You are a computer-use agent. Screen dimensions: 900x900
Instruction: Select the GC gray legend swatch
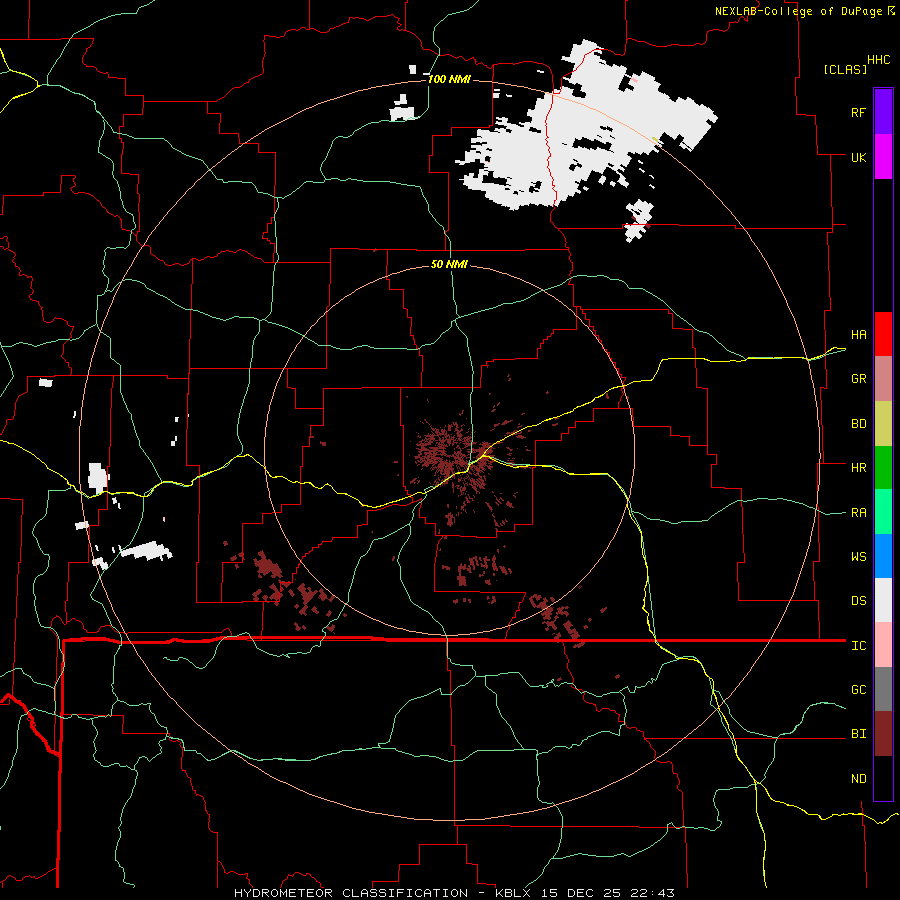pyautogui.click(x=883, y=689)
